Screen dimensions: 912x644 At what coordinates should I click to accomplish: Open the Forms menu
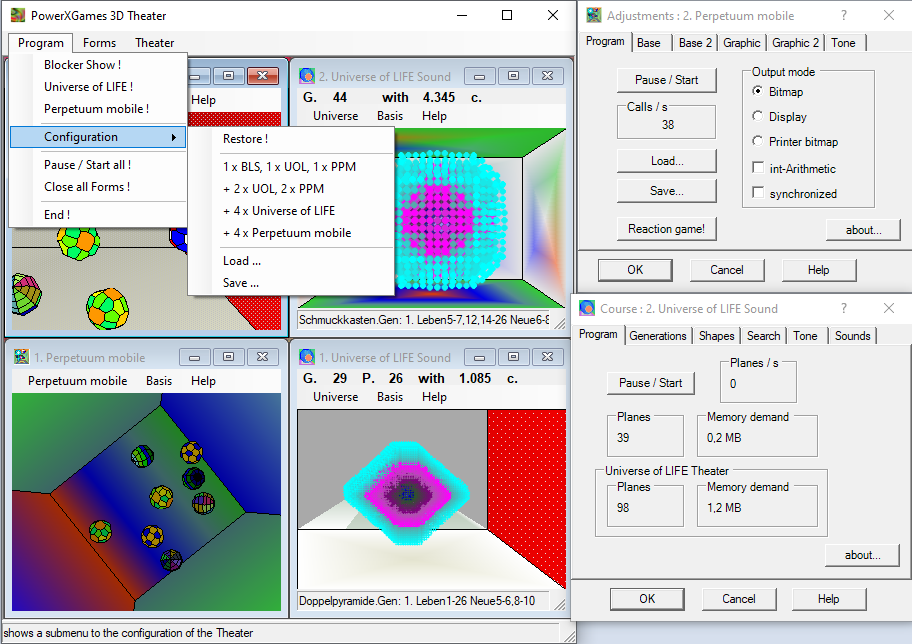click(x=99, y=43)
